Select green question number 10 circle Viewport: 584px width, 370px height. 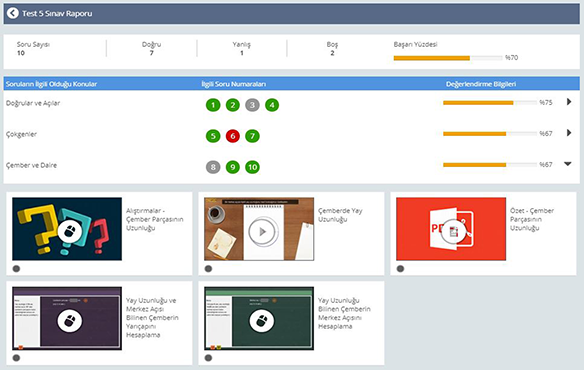coord(253,167)
